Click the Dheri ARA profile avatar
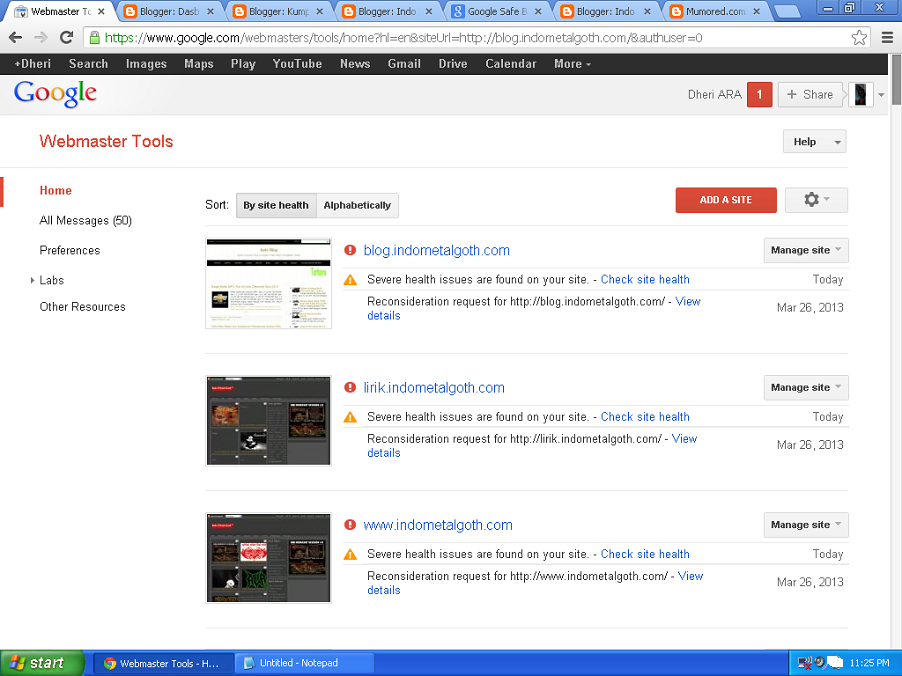The height and width of the screenshot is (676, 902). 861,95
